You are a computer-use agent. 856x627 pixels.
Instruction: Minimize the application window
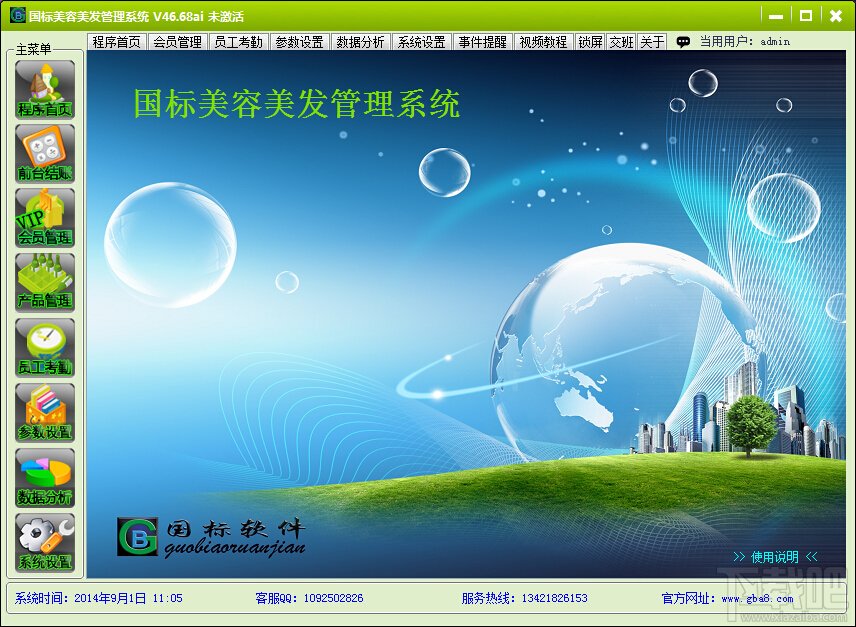pos(776,16)
